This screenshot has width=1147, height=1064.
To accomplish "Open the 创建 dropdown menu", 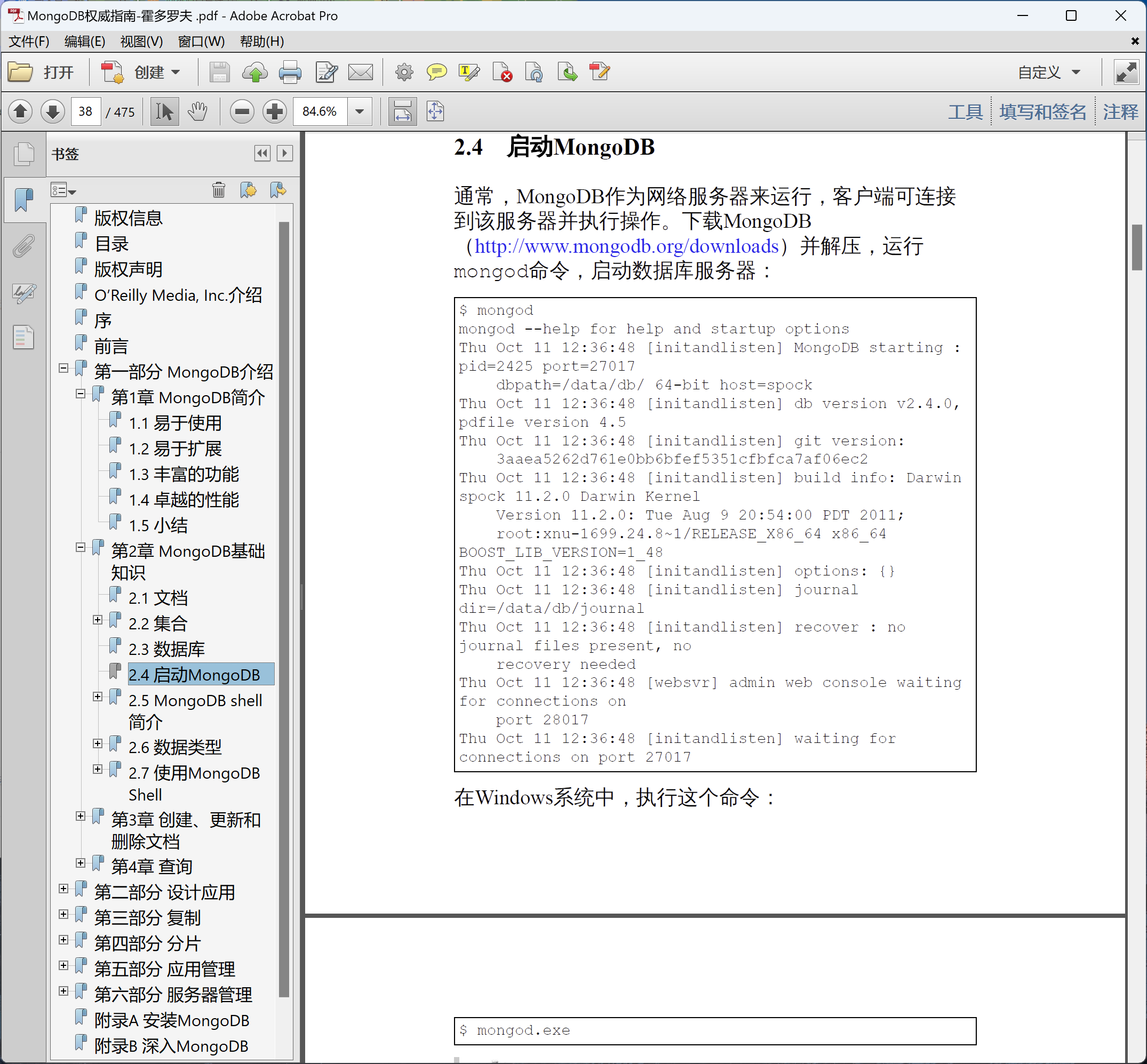I will pyautogui.click(x=155, y=72).
